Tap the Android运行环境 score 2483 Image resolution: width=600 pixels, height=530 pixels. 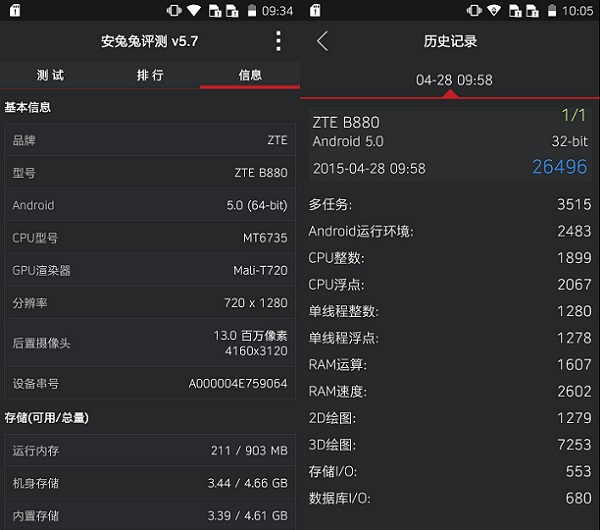pyautogui.click(x=574, y=231)
